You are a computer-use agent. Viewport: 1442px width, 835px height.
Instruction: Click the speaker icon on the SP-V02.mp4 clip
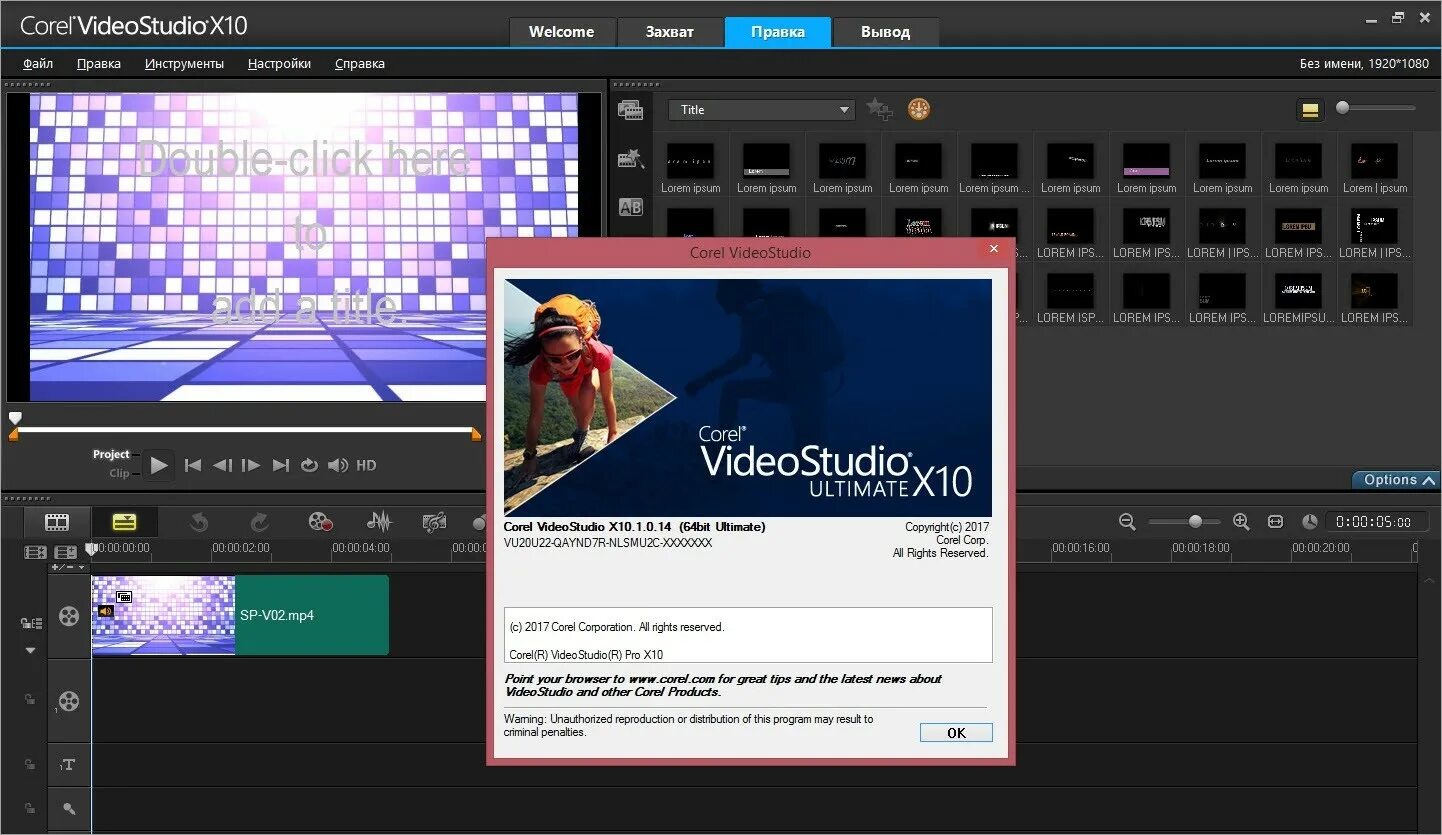[105, 611]
